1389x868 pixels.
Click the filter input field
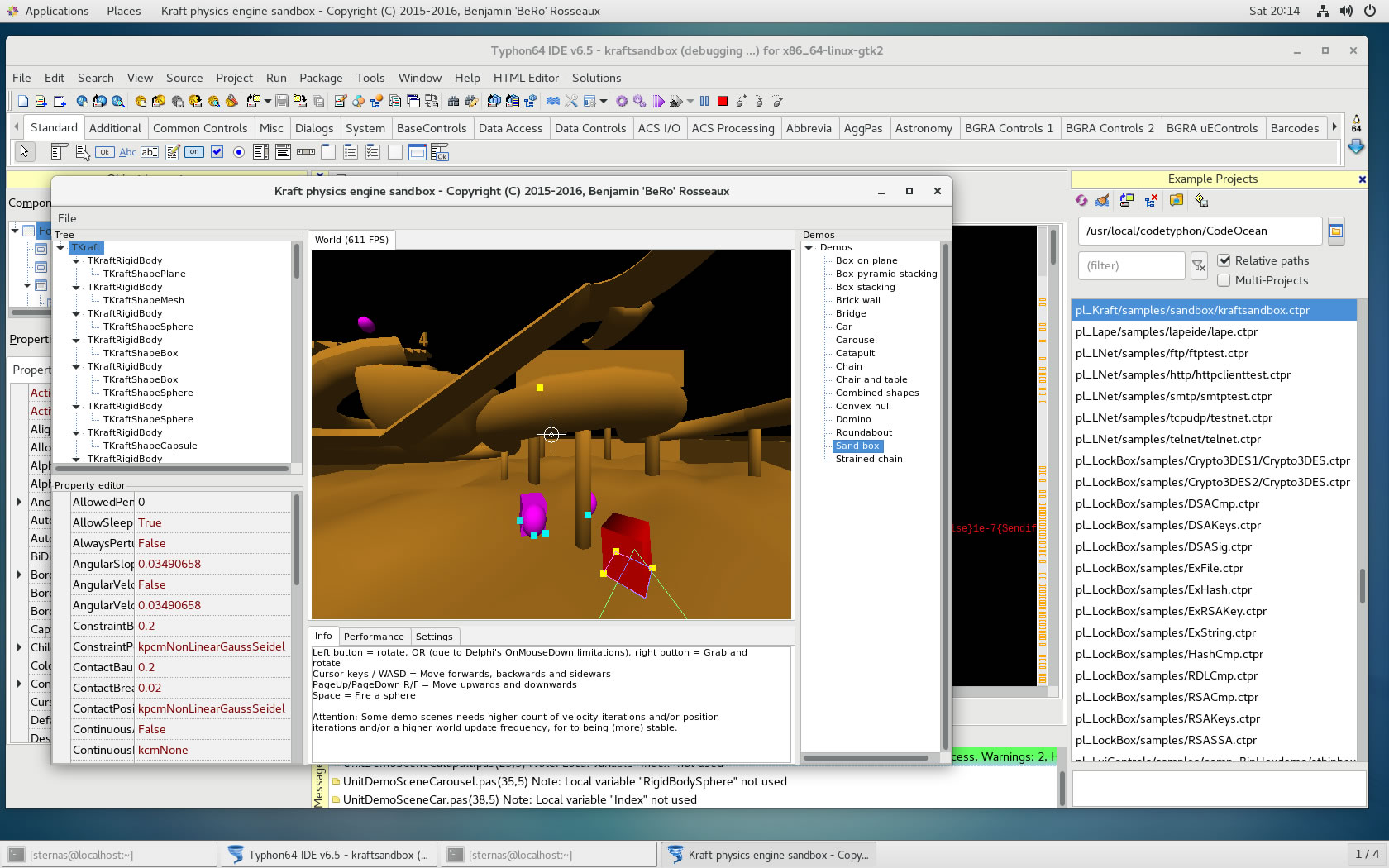(1132, 265)
